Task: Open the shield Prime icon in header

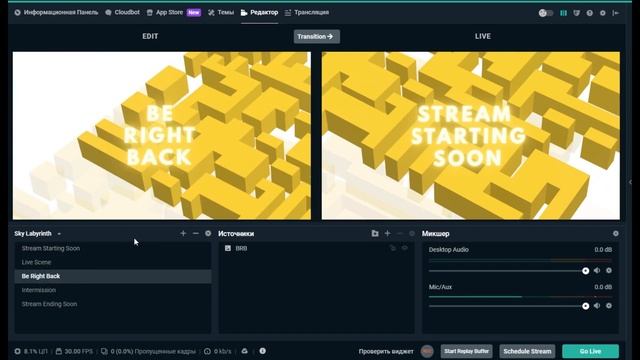Action: click(576, 13)
